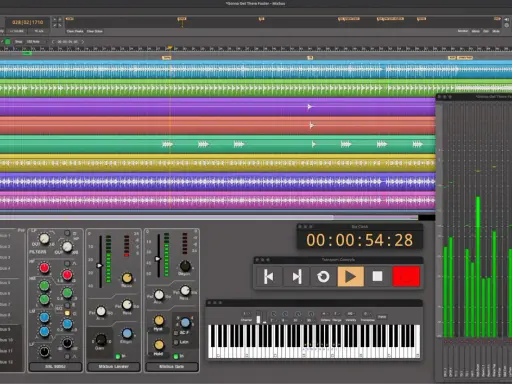Open the Range dropdown on virtual keyboard
The width and height of the screenshot is (512, 384).
(x=337, y=314)
